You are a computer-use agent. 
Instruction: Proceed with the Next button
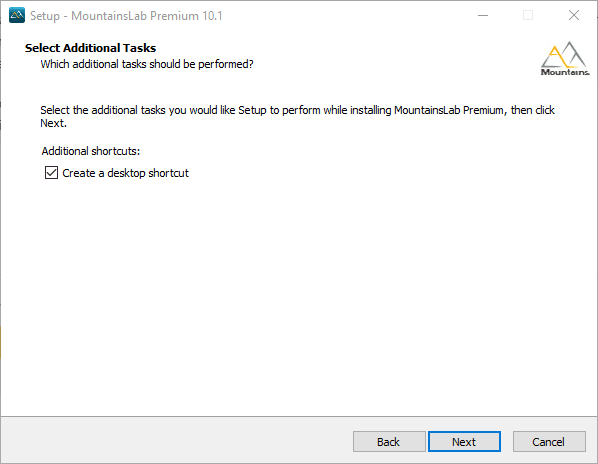pos(464,442)
